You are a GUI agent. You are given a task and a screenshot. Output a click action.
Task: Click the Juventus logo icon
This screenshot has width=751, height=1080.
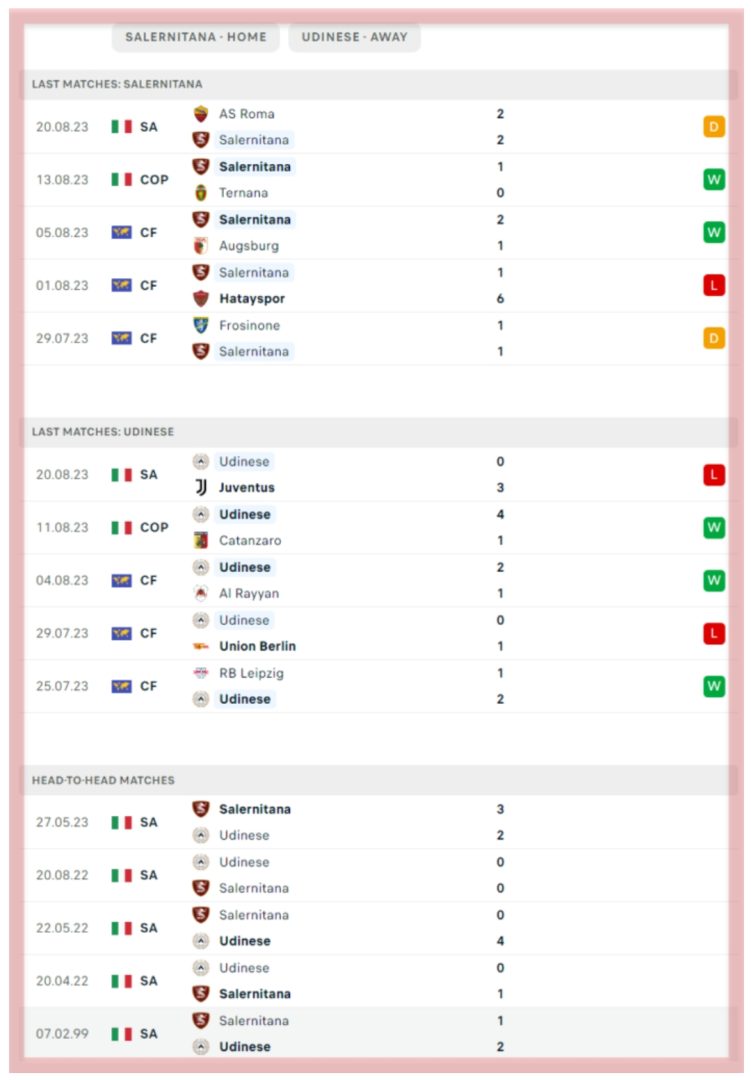[200, 488]
